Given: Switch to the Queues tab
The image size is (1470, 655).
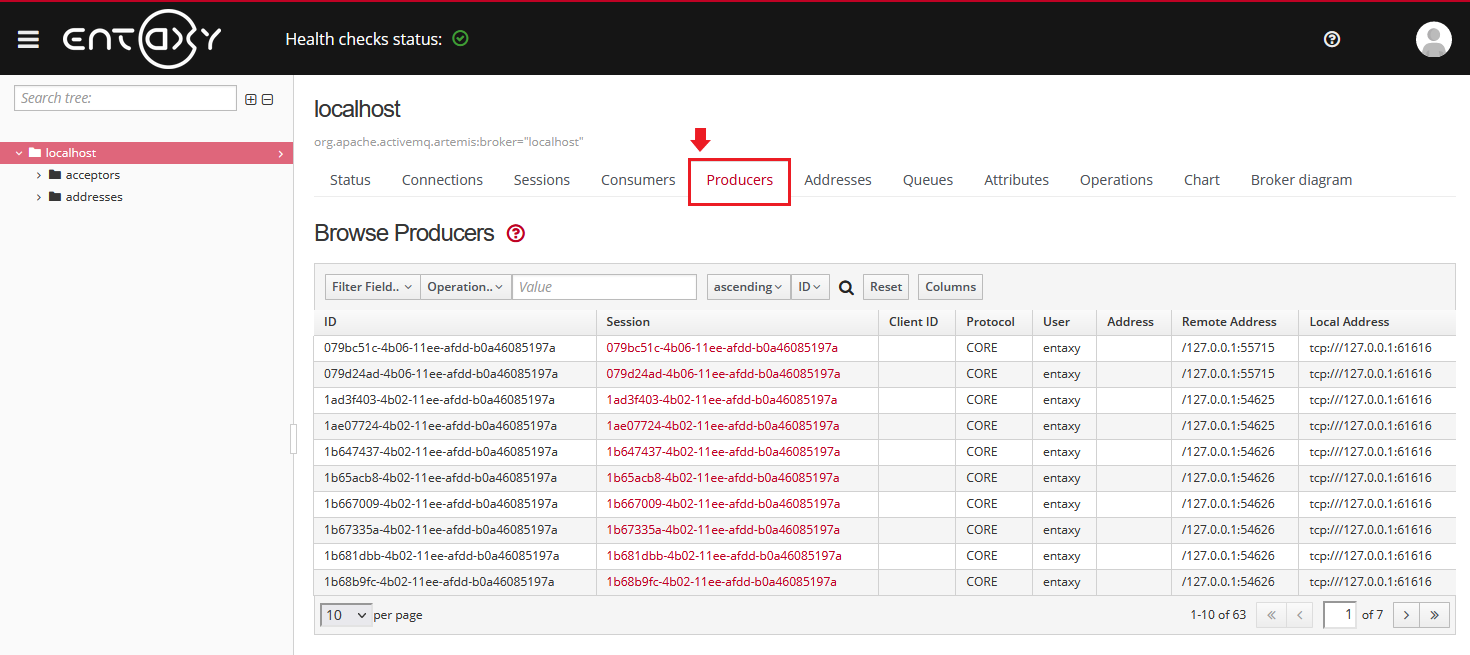Looking at the screenshot, I should pyautogui.click(x=927, y=180).
